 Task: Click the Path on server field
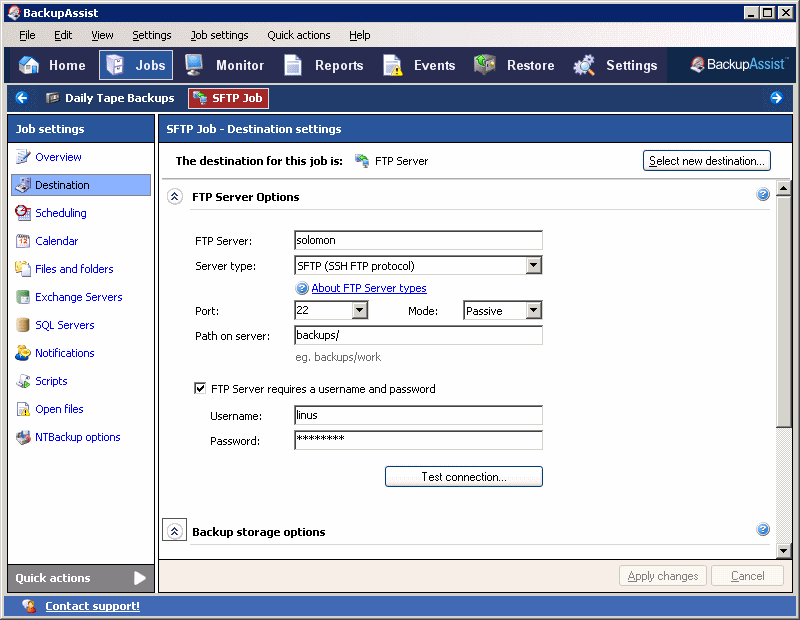click(x=418, y=335)
